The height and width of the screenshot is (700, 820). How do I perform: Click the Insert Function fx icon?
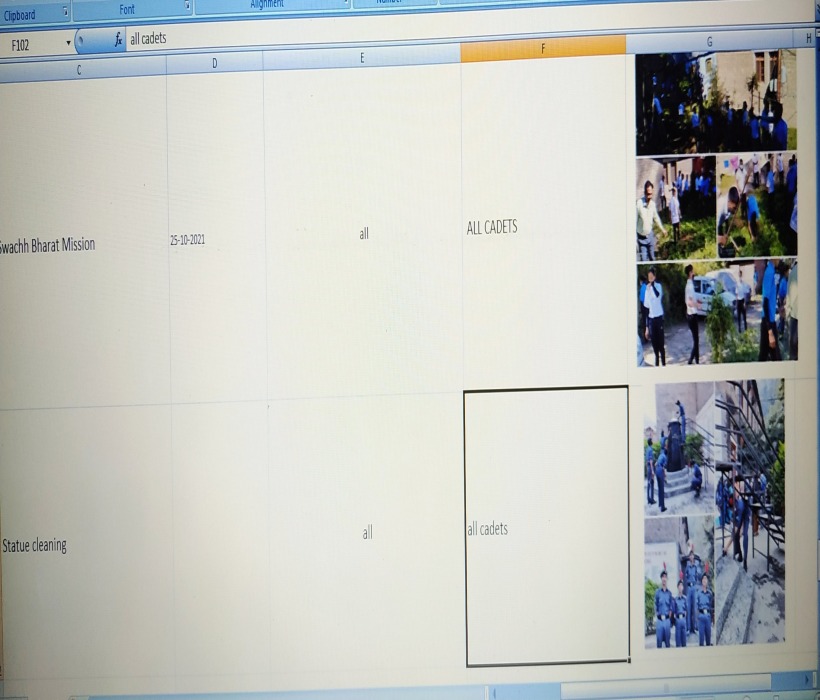[x=119, y=39]
